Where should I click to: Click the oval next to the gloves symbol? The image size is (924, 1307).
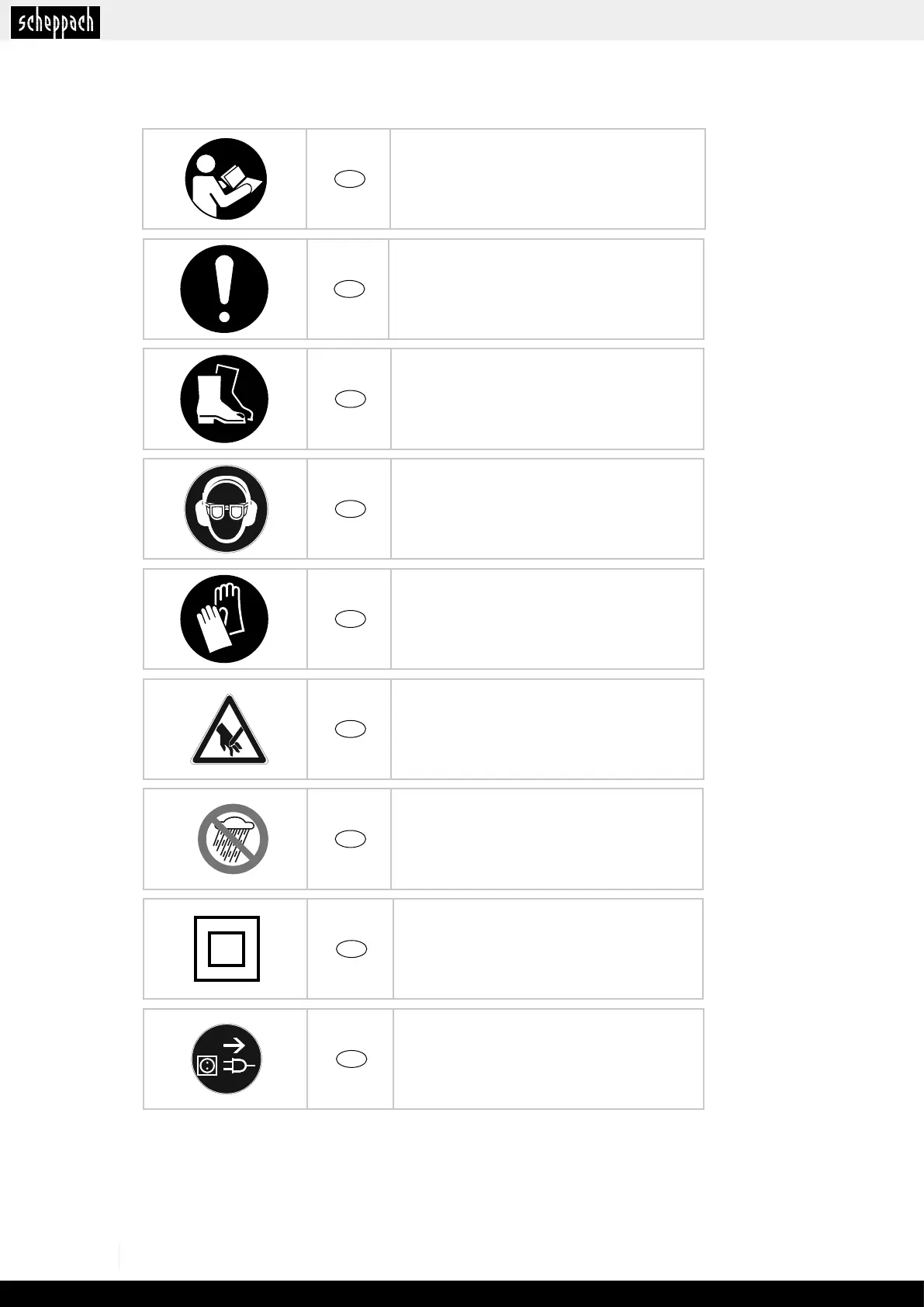click(x=350, y=619)
